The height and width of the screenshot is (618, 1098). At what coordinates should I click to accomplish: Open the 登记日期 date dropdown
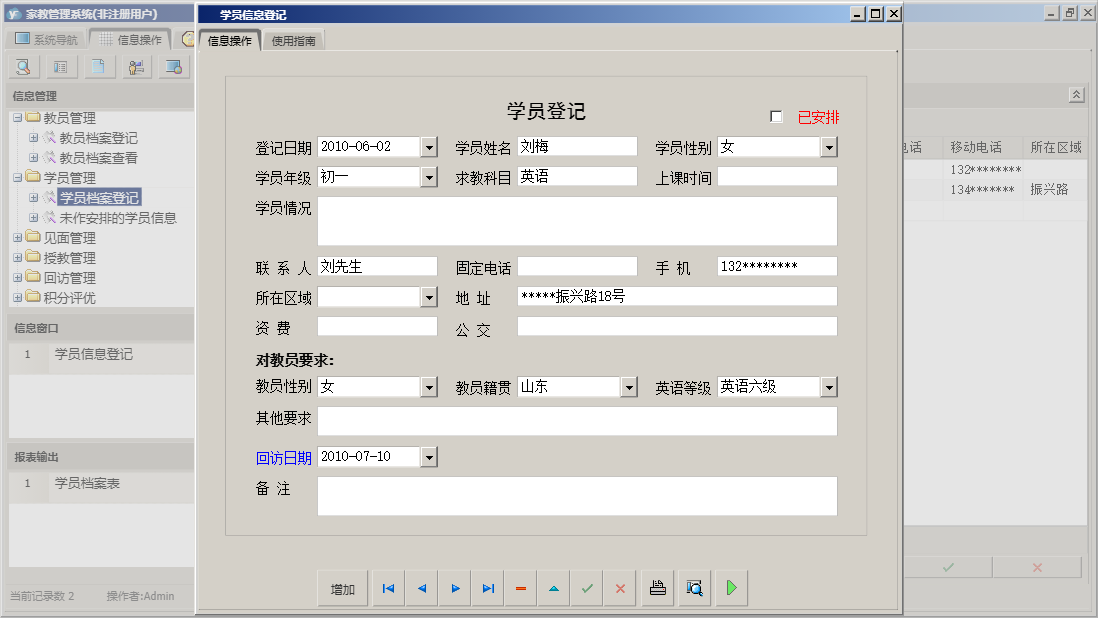click(x=429, y=146)
